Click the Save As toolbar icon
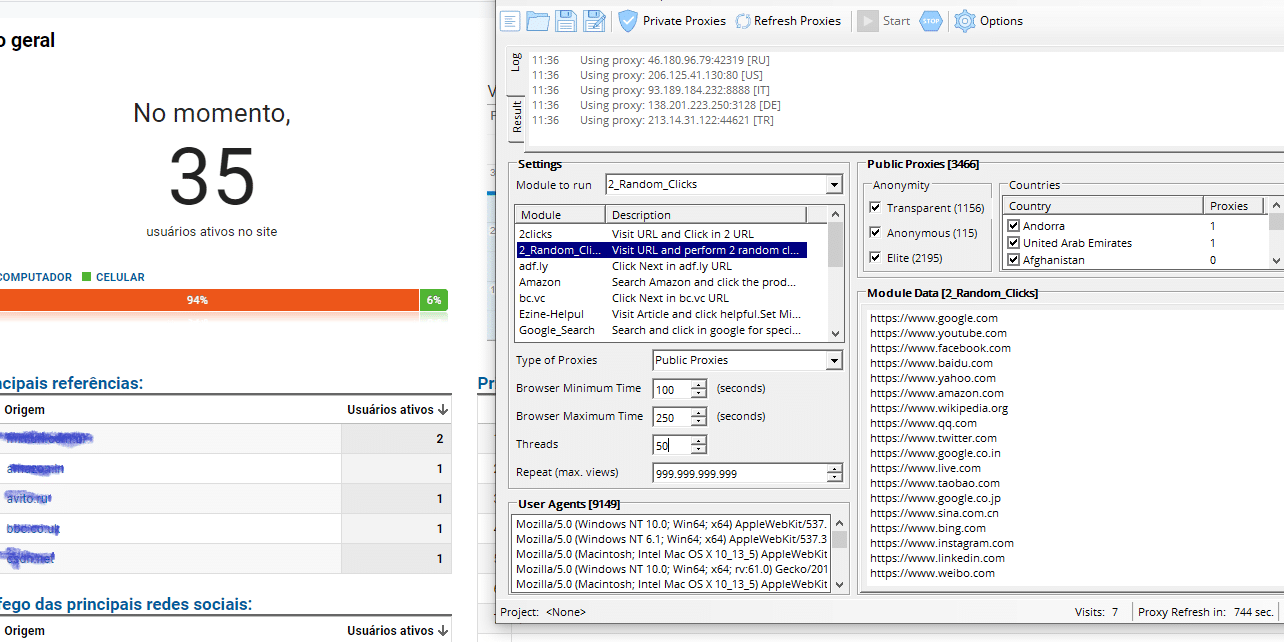Screen dimensions: 1284x642 click(593, 20)
